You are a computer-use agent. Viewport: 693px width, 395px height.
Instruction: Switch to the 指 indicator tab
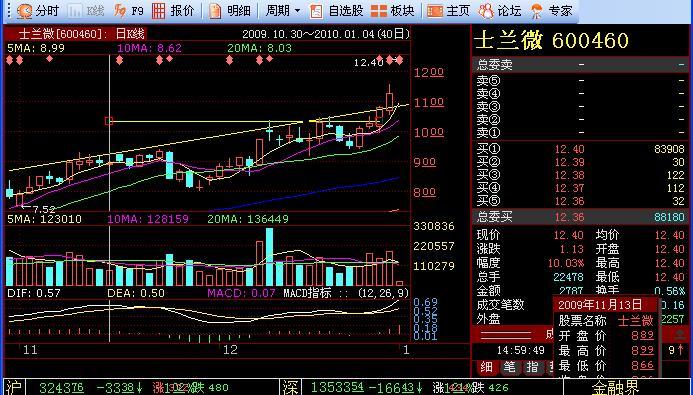point(532,367)
